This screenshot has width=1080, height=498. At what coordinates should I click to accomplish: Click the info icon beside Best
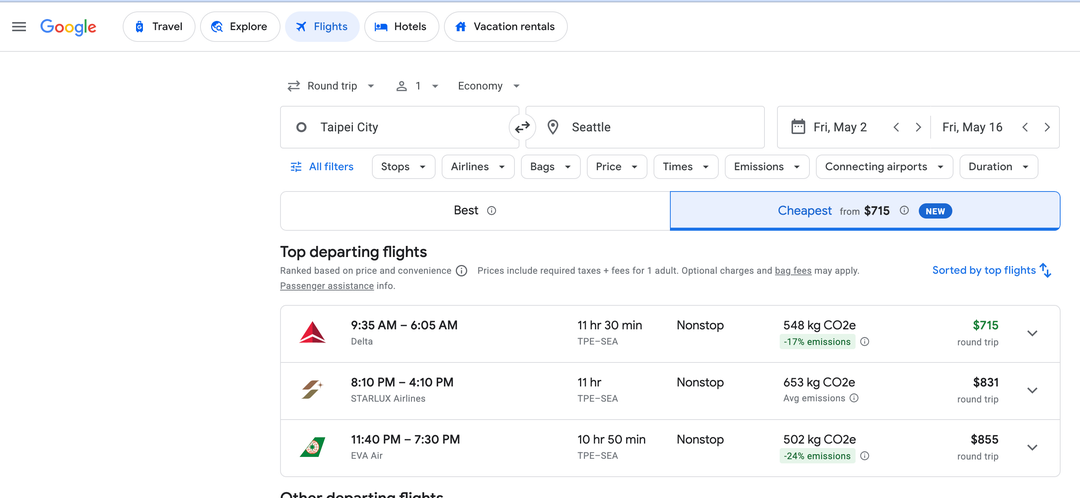click(x=491, y=211)
